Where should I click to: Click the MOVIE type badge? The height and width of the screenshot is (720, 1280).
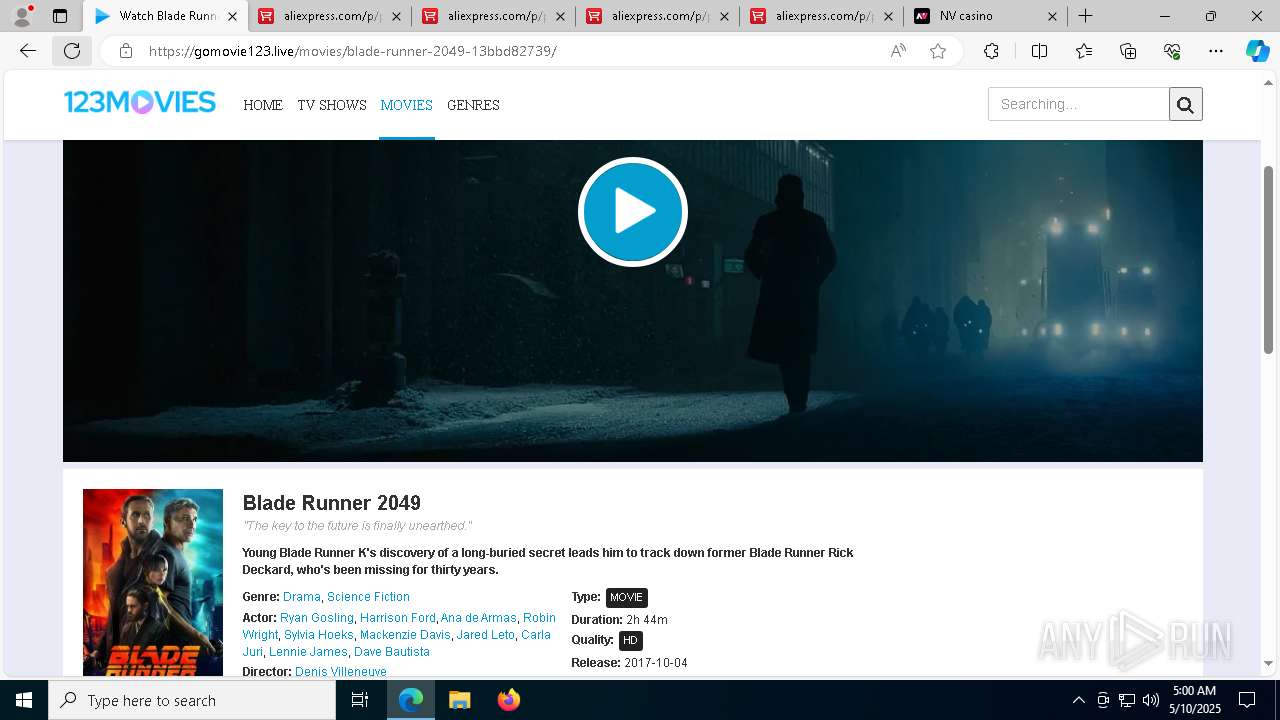627,598
